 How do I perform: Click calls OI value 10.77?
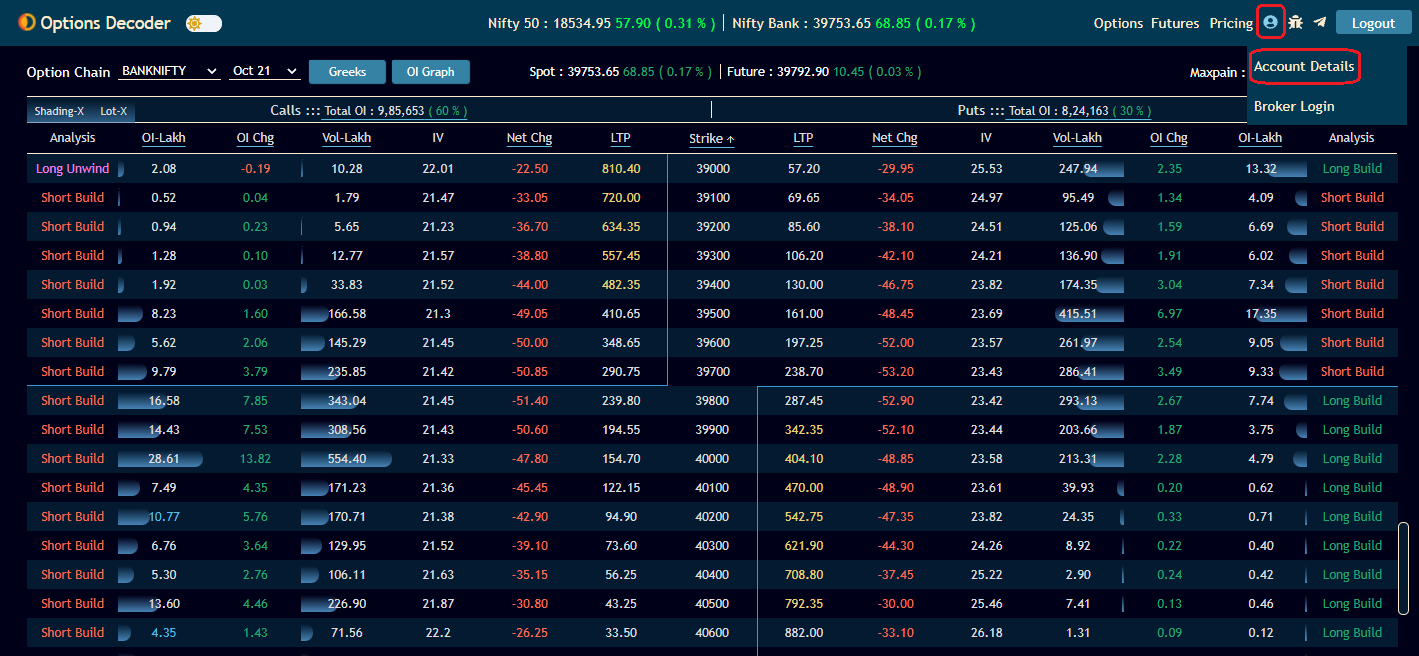pos(163,517)
